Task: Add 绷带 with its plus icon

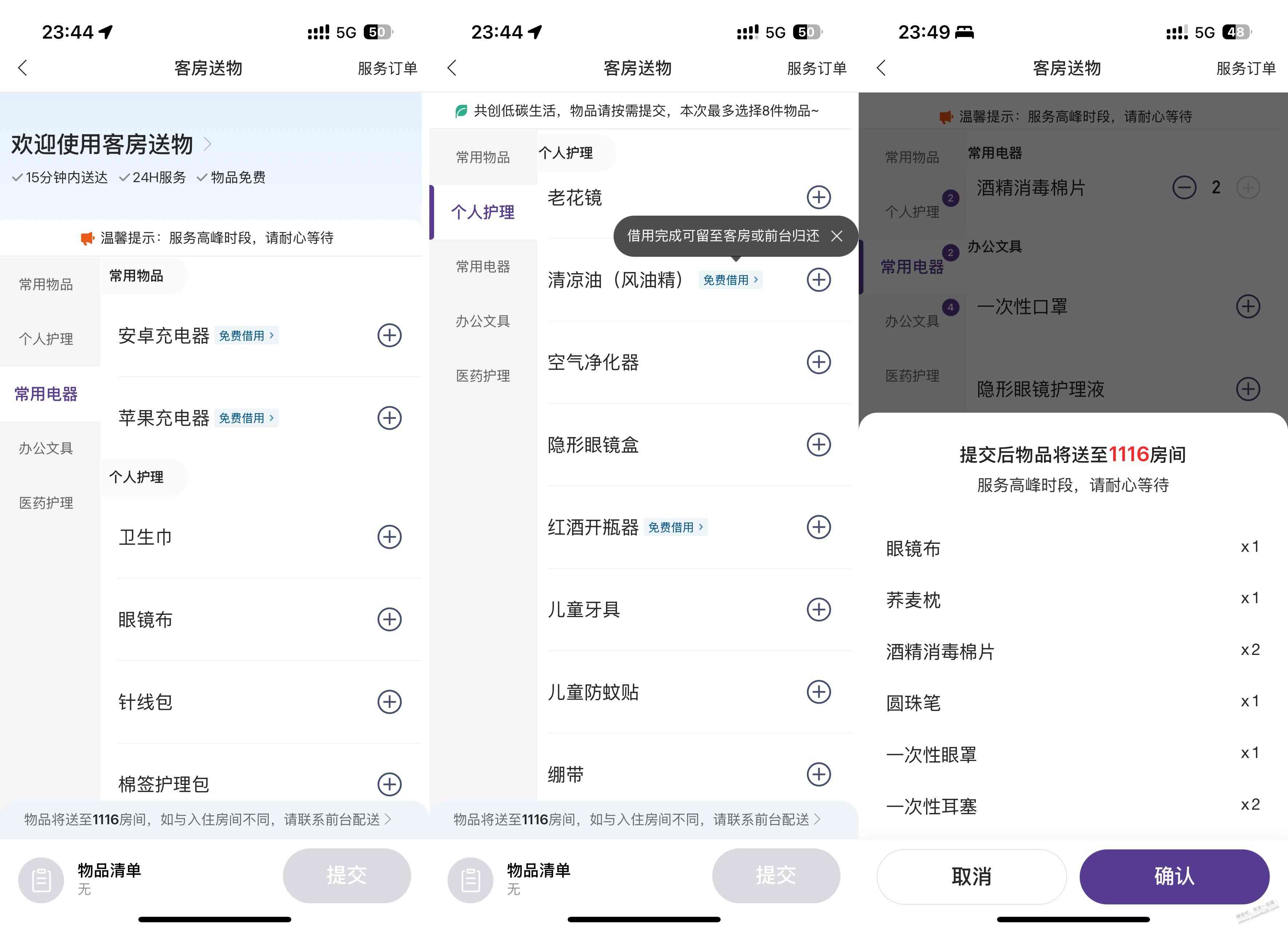Action: pos(819,774)
